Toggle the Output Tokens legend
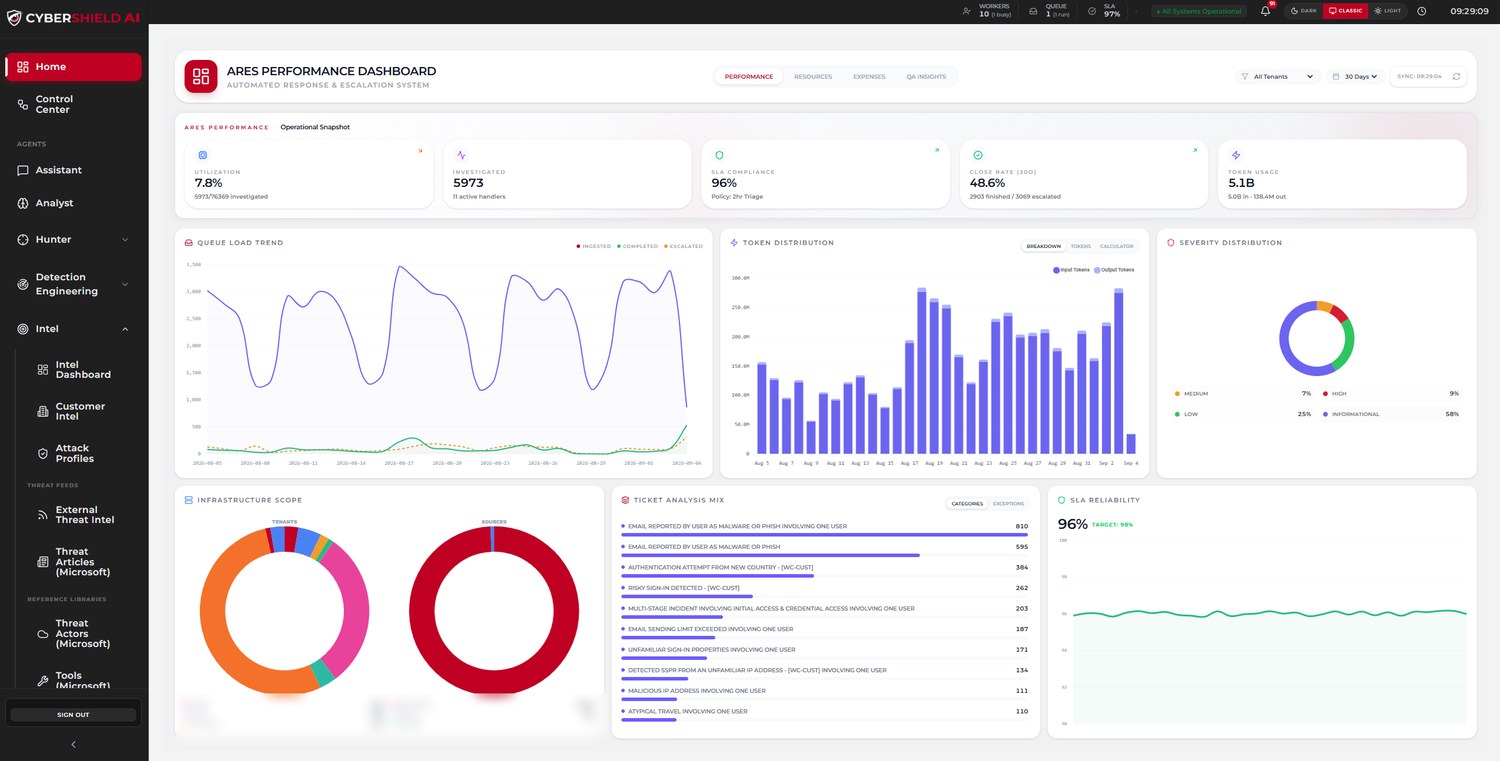 [1114, 270]
